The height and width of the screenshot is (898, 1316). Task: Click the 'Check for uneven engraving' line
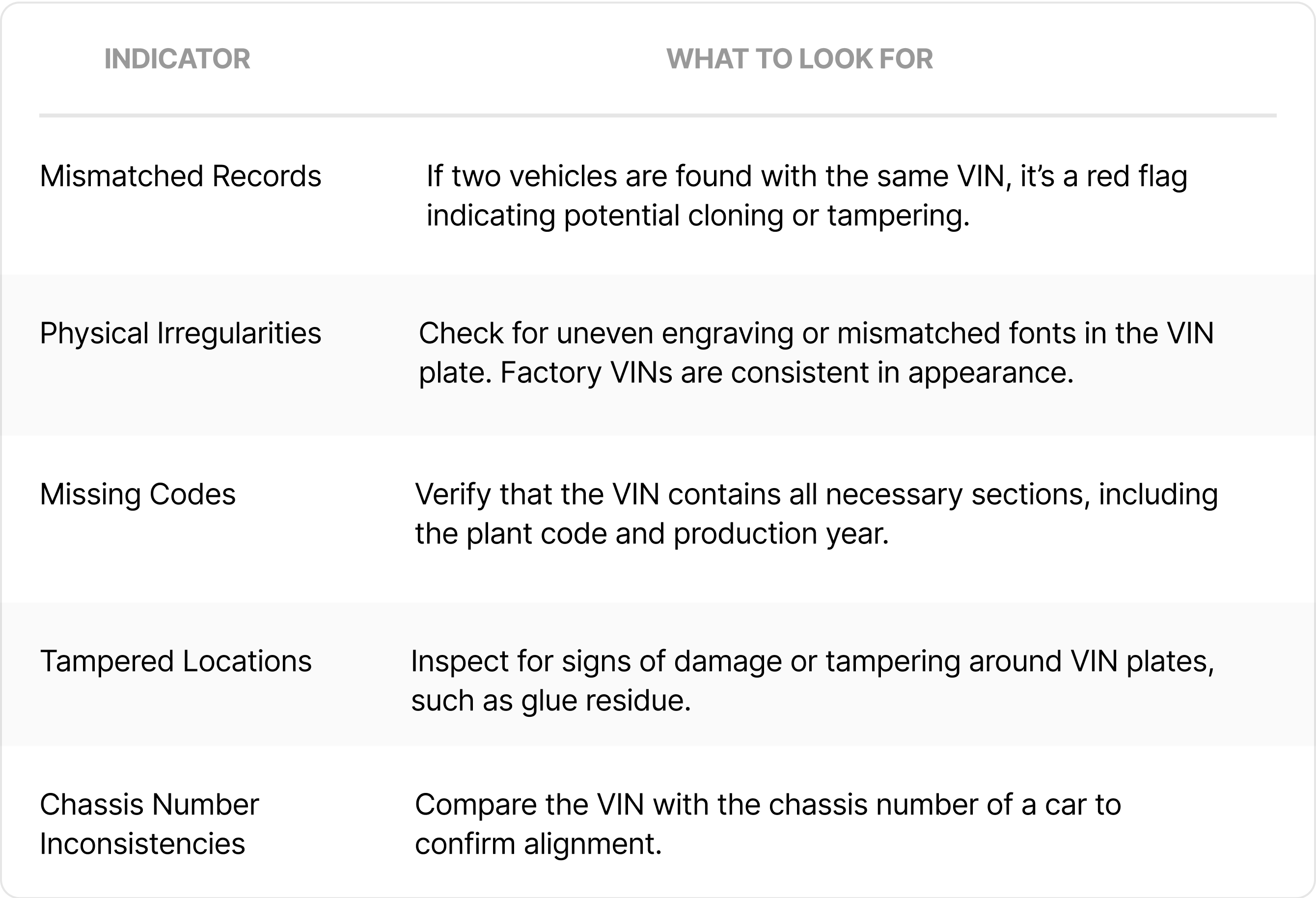816,333
